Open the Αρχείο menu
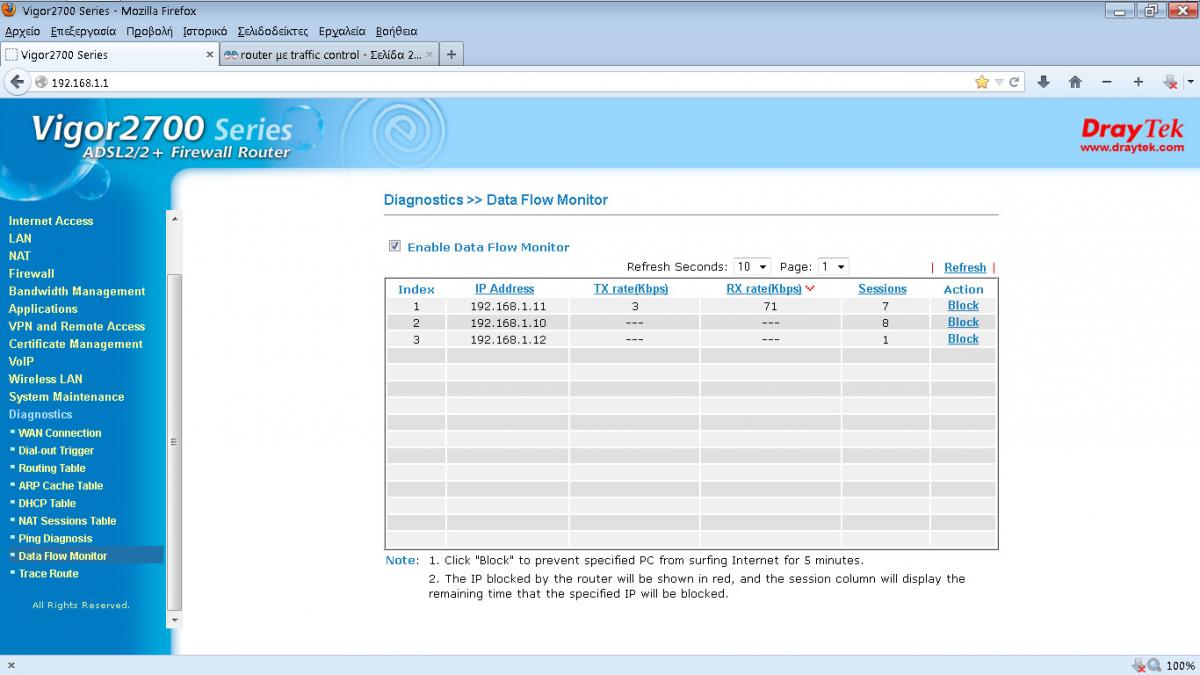This screenshot has width=1200, height=675. click(22, 31)
